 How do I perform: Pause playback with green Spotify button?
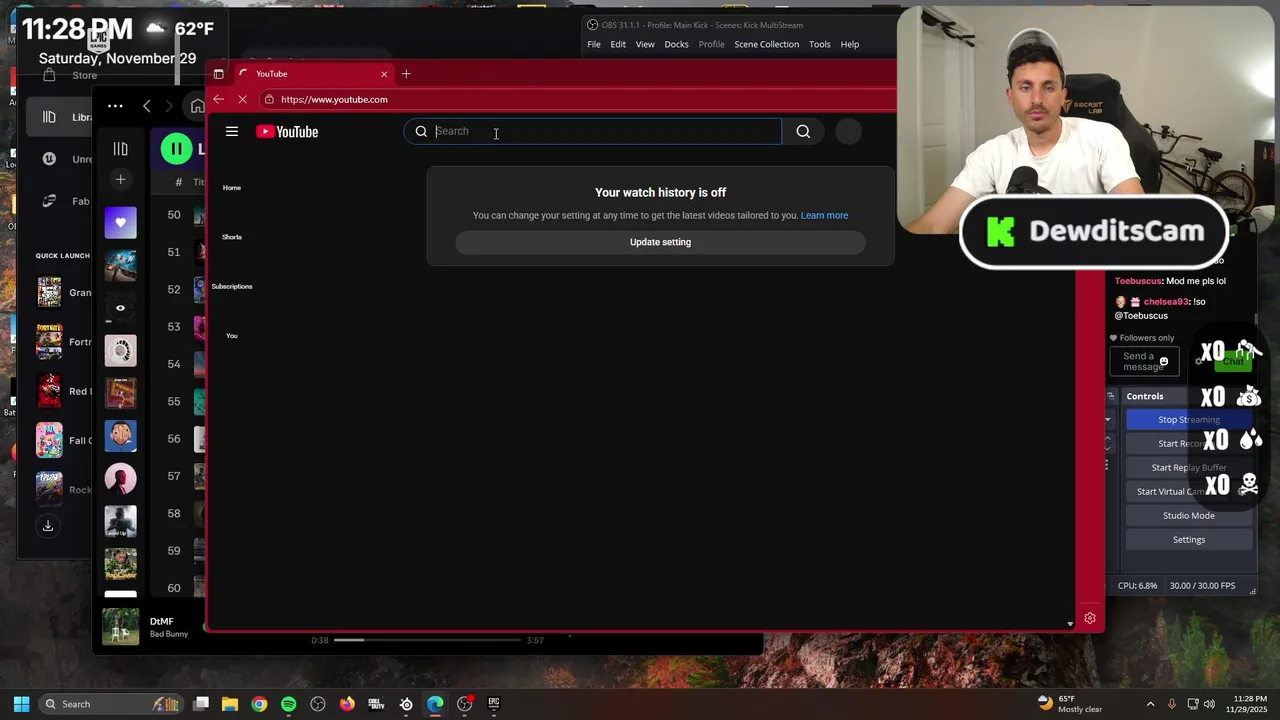pyautogui.click(x=176, y=149)
